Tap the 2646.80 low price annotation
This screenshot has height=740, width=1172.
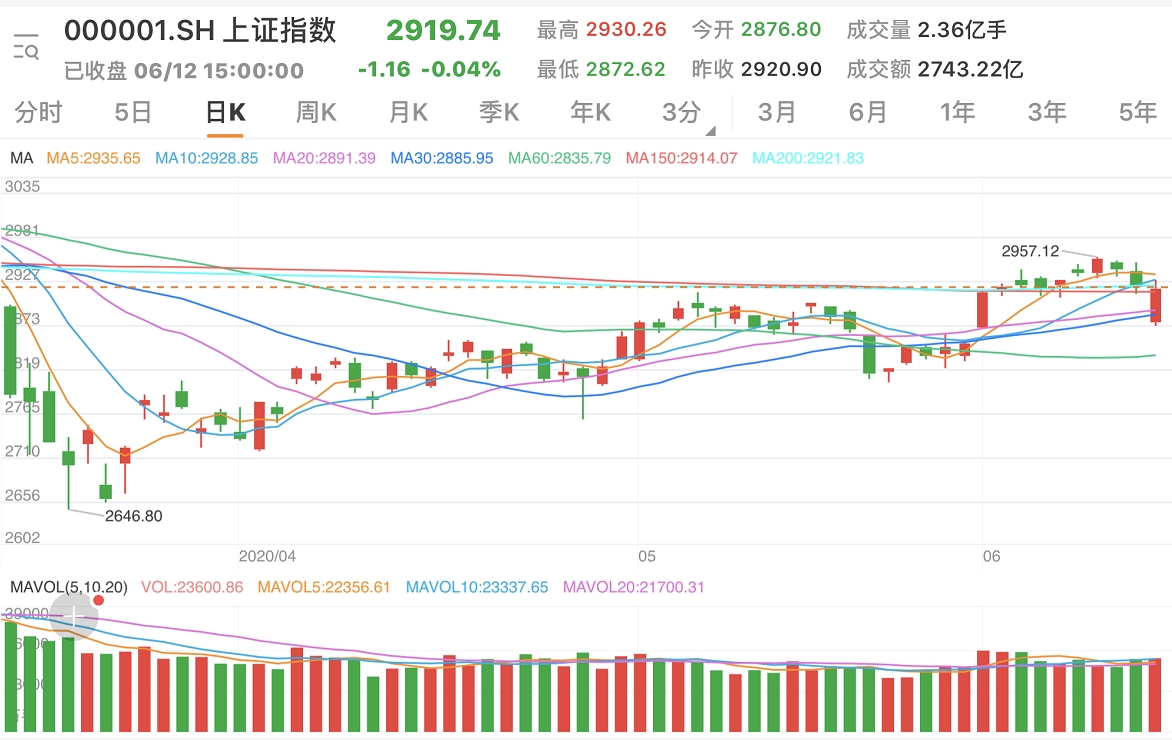pyautogui.click(x=133, y=516)
